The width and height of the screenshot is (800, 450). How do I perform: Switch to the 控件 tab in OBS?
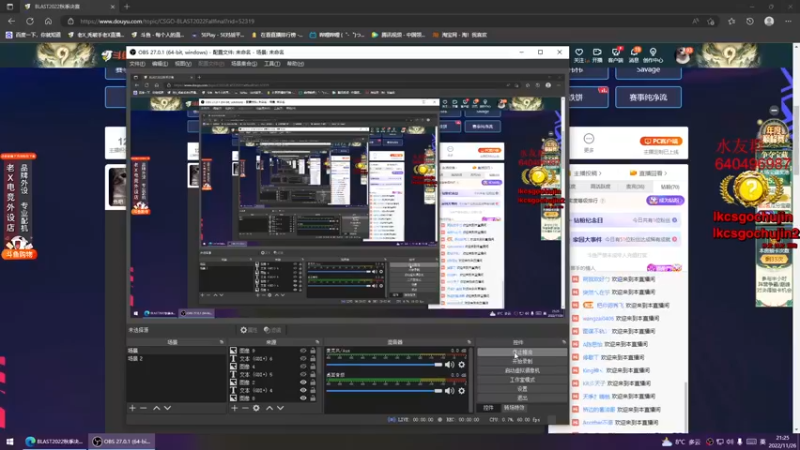pos(488,408)
